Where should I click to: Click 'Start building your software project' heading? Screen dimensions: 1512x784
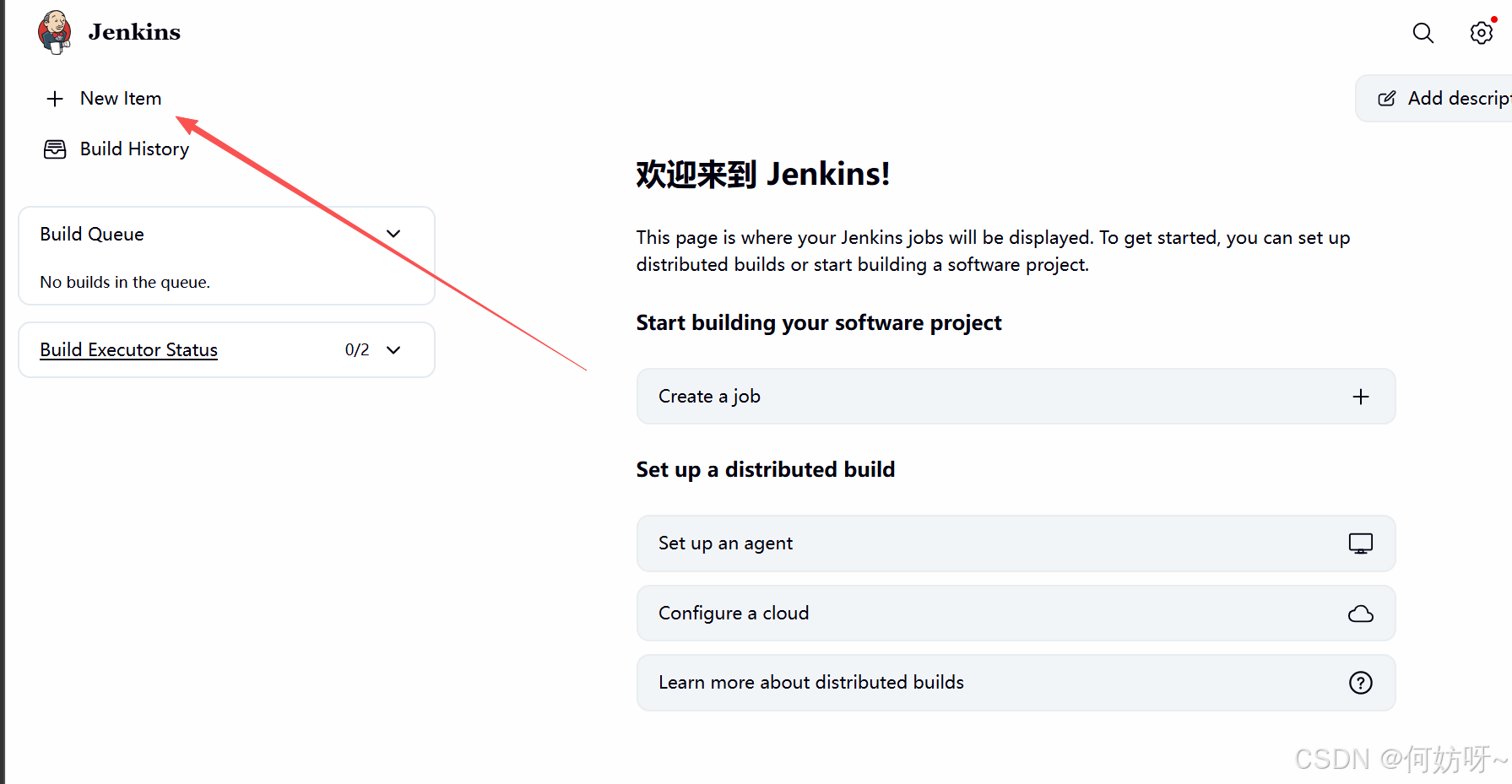pyautogui.click(x=819, y=322)
